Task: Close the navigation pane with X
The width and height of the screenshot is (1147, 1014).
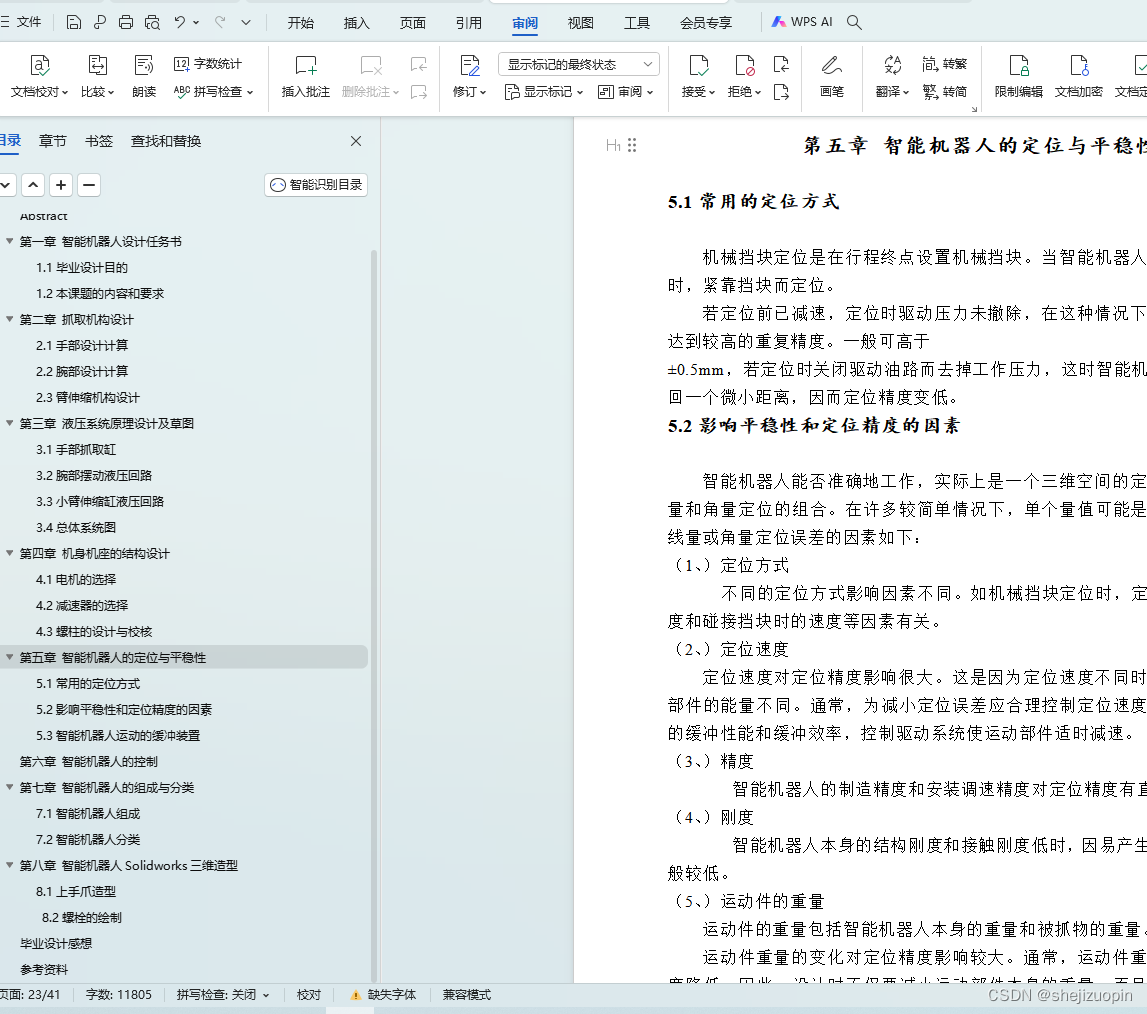Action: (x=356, y=141)
